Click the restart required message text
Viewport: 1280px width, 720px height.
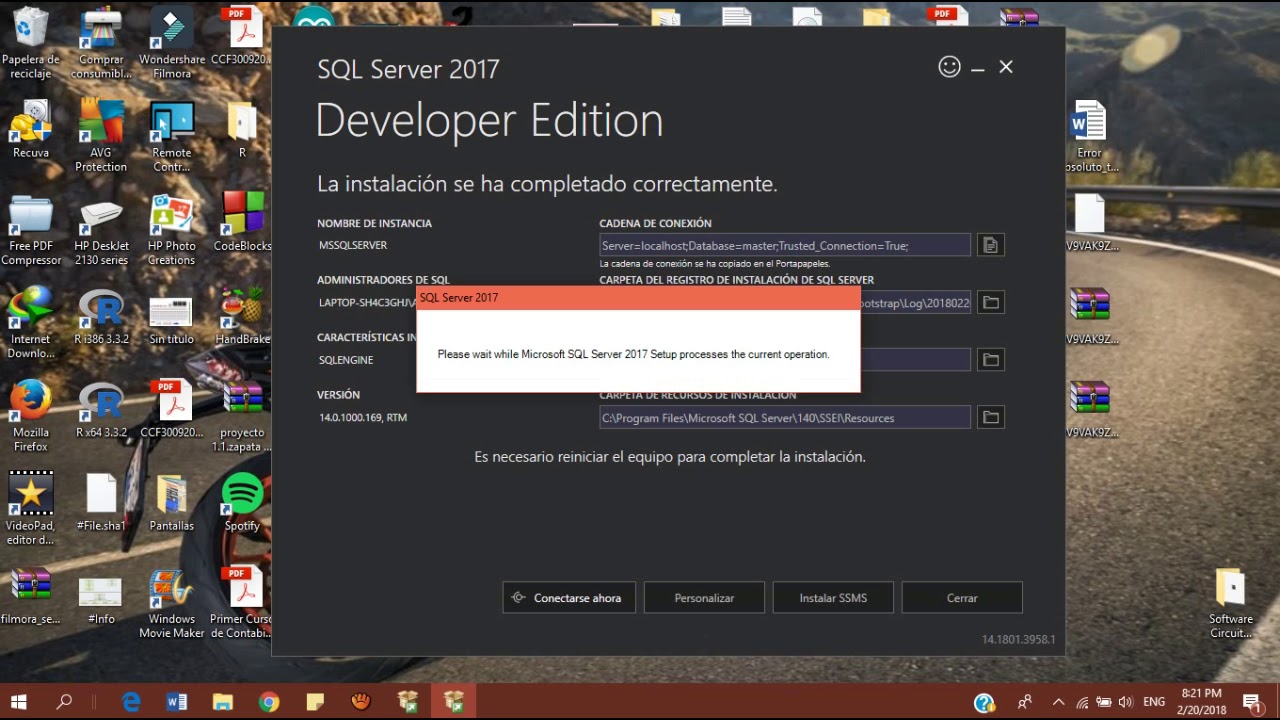coord(670,456)
